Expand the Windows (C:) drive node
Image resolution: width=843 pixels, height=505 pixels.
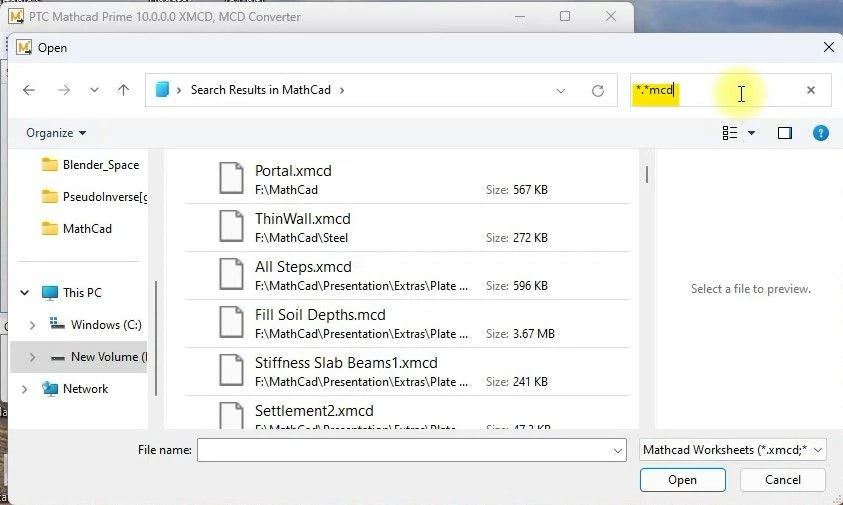click(x=32, y=325)
